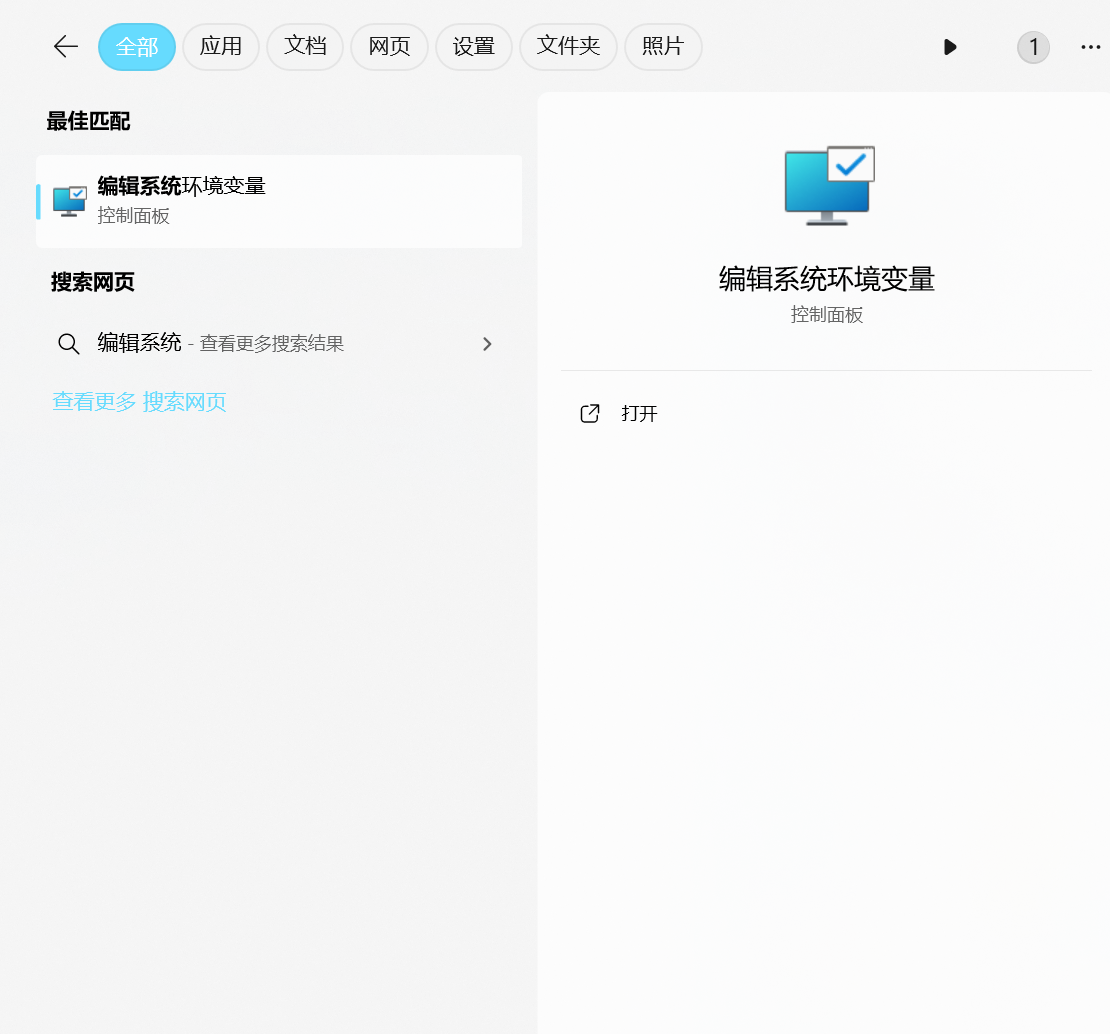
Task: Click the large monitor icon in preview pane
Action: point(829,185)
